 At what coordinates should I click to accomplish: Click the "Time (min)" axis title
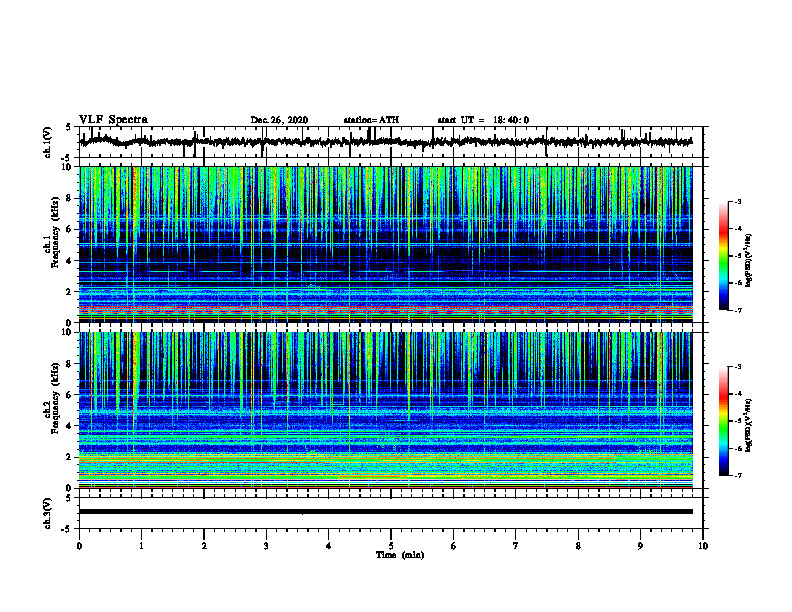[x=400, y=555]
